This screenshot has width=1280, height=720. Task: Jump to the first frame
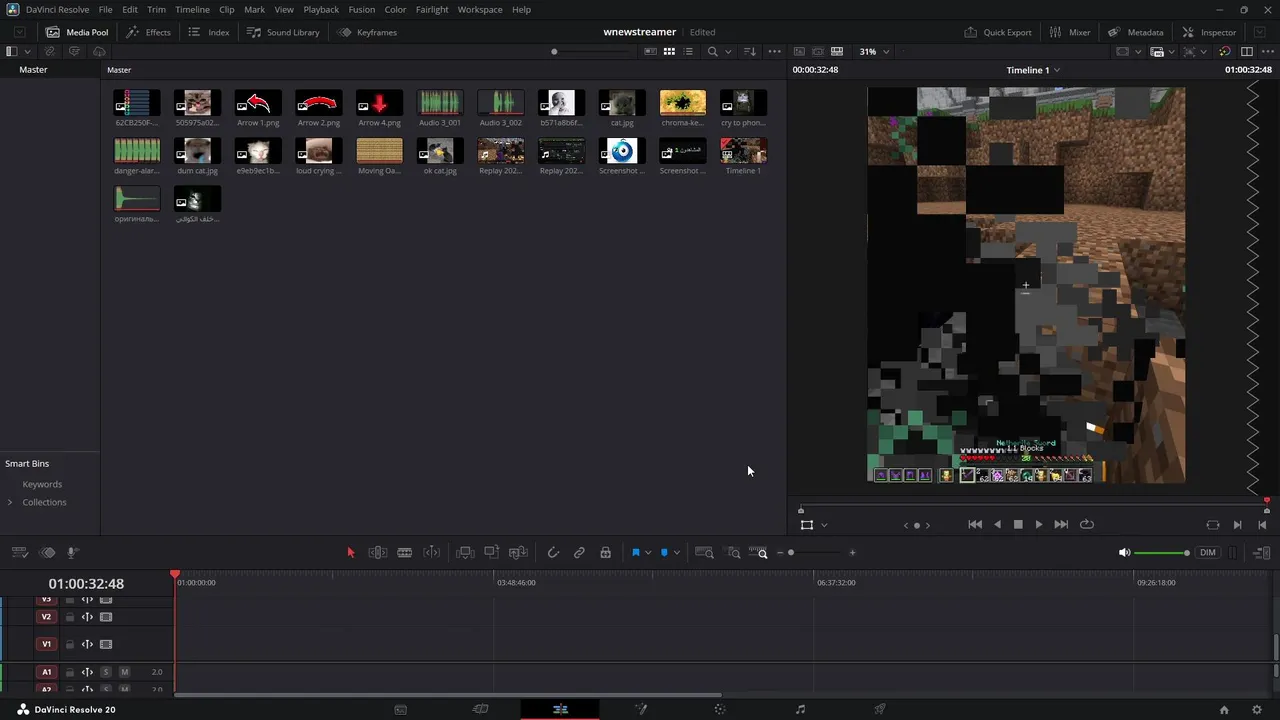coord(975,524)
